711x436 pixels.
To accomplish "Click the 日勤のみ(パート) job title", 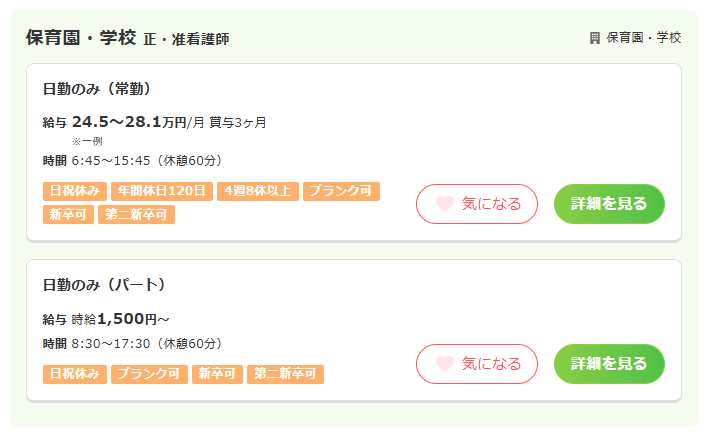I will 103,285.
